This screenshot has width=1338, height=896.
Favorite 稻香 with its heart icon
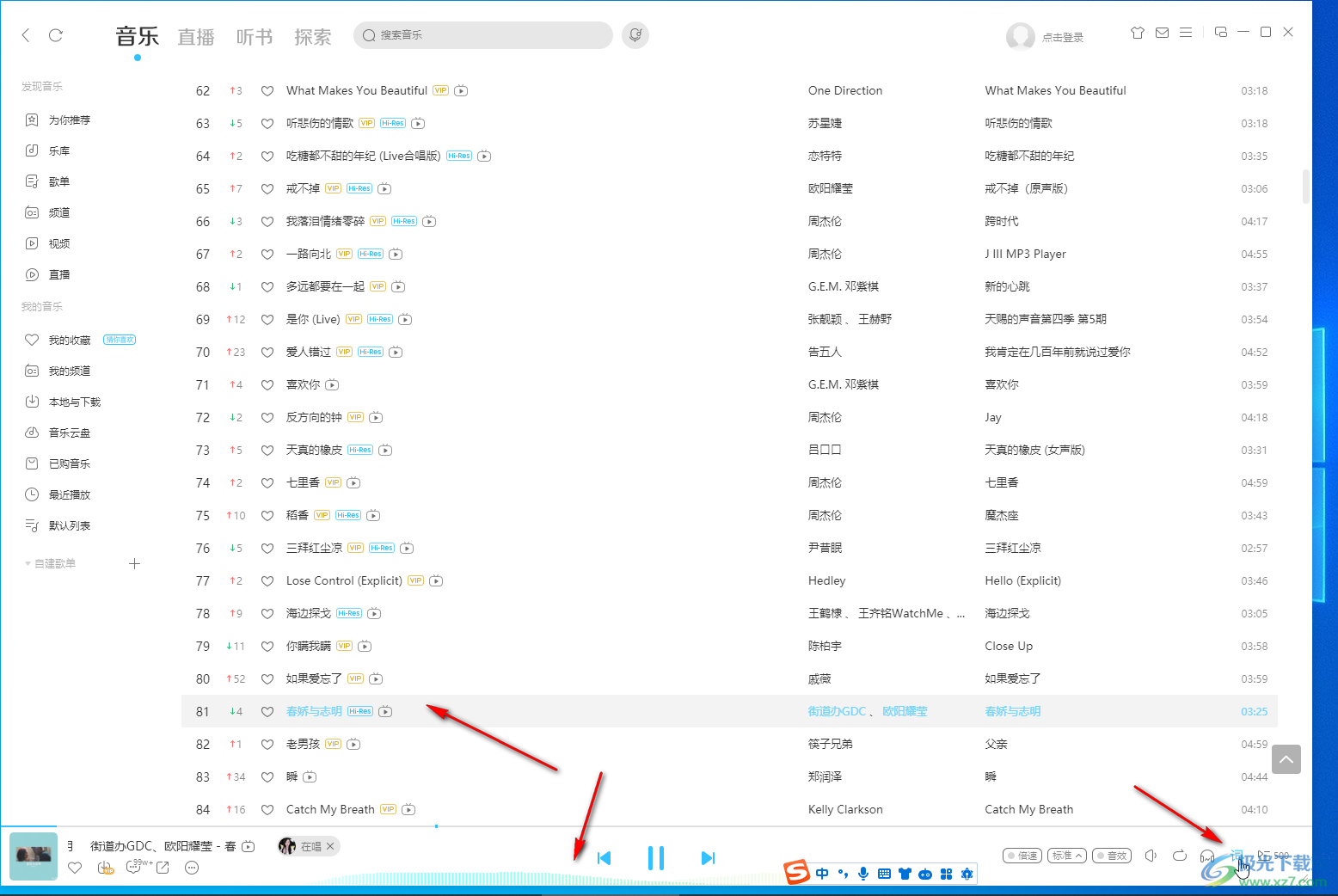[267, 515]
